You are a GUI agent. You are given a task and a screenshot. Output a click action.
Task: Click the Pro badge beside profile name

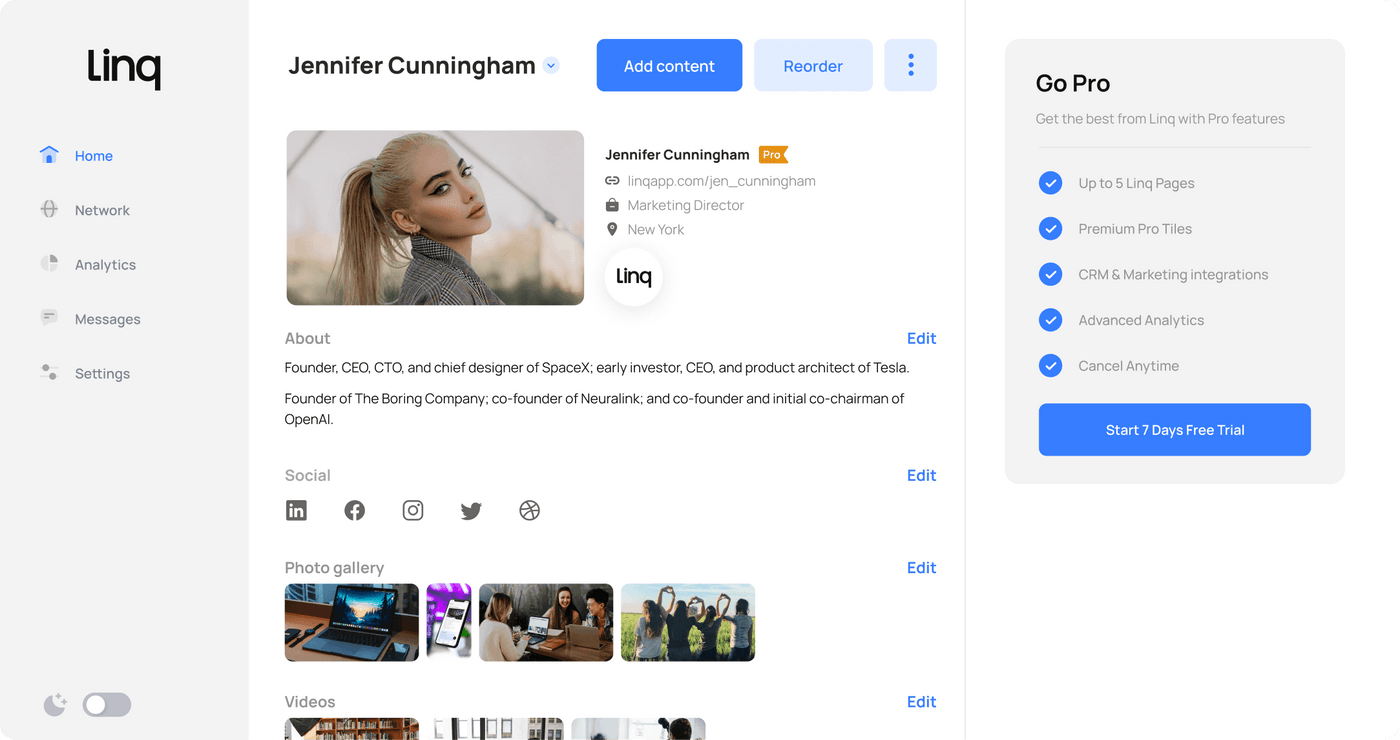pyautogui.click(x=773, y=154)
